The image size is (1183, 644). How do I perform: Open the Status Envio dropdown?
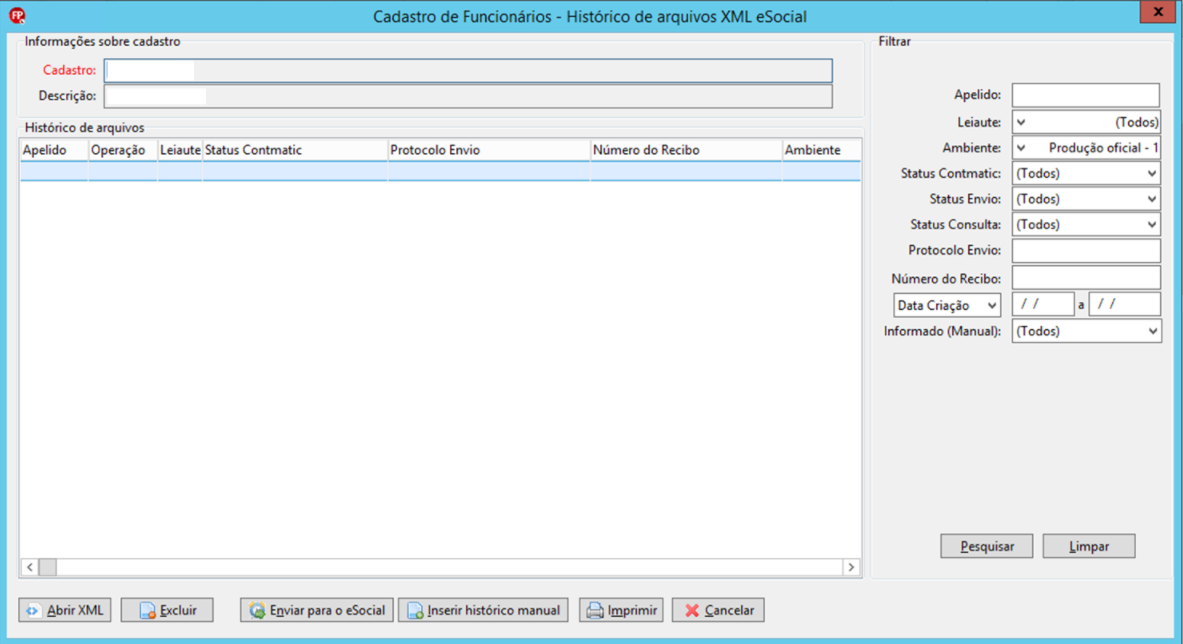[x=1086, y=199]
